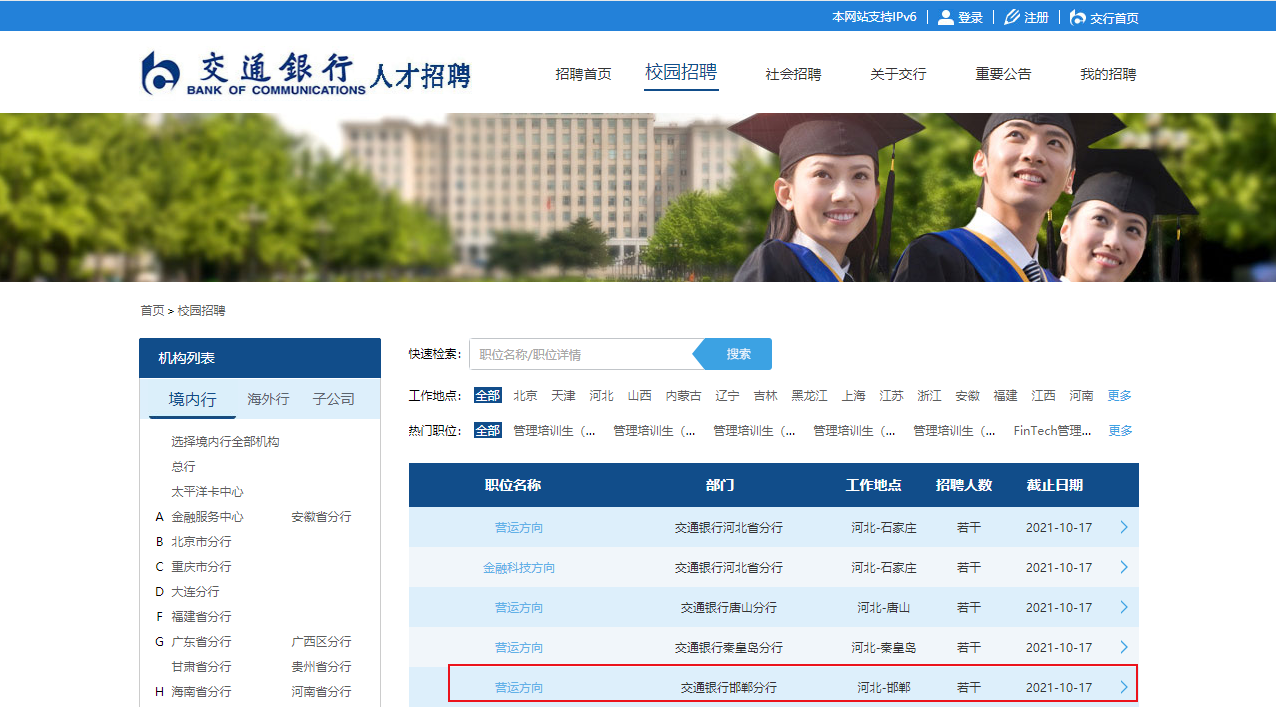Select 全部 in 热门职位 filter

tap(488, 431)
